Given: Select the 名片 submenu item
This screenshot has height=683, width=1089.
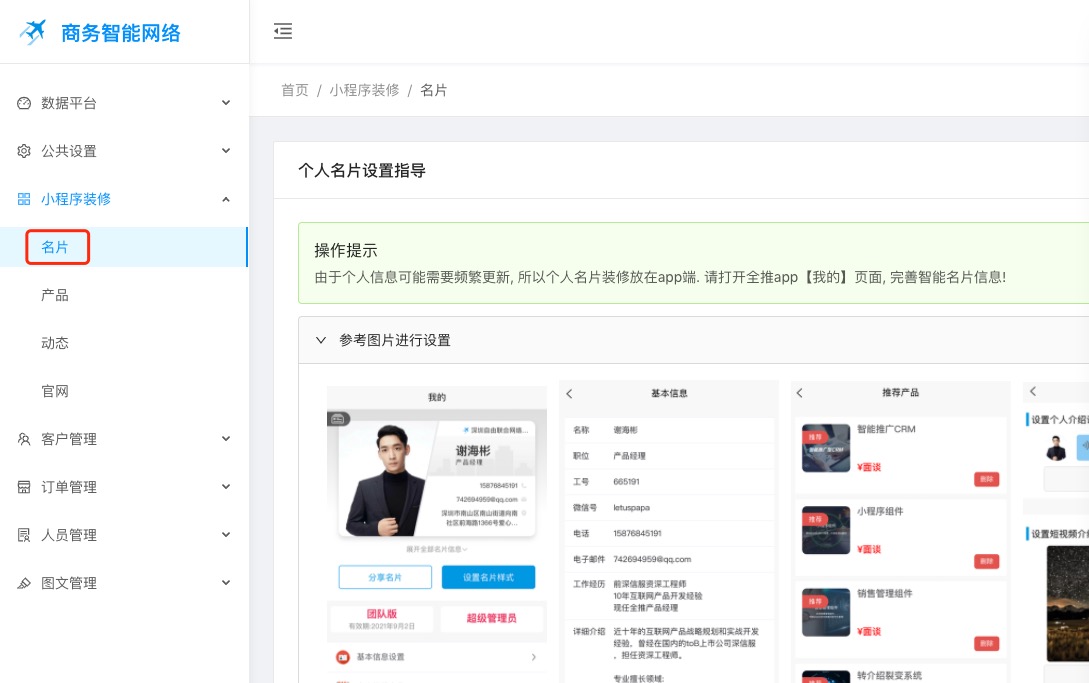Looking at the screenshot, I should pyautogui.click(x=124, y=247).
